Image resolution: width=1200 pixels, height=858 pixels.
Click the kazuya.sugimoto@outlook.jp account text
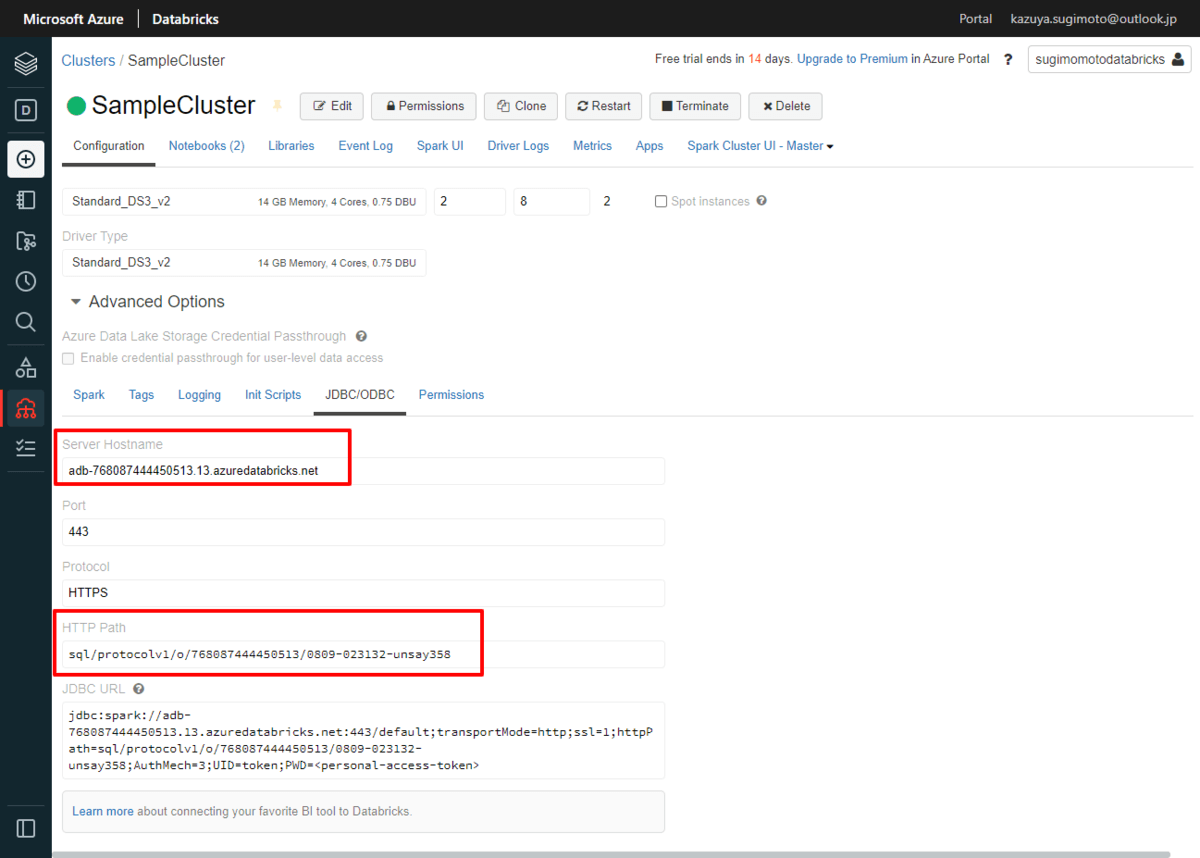(1094, 19)
